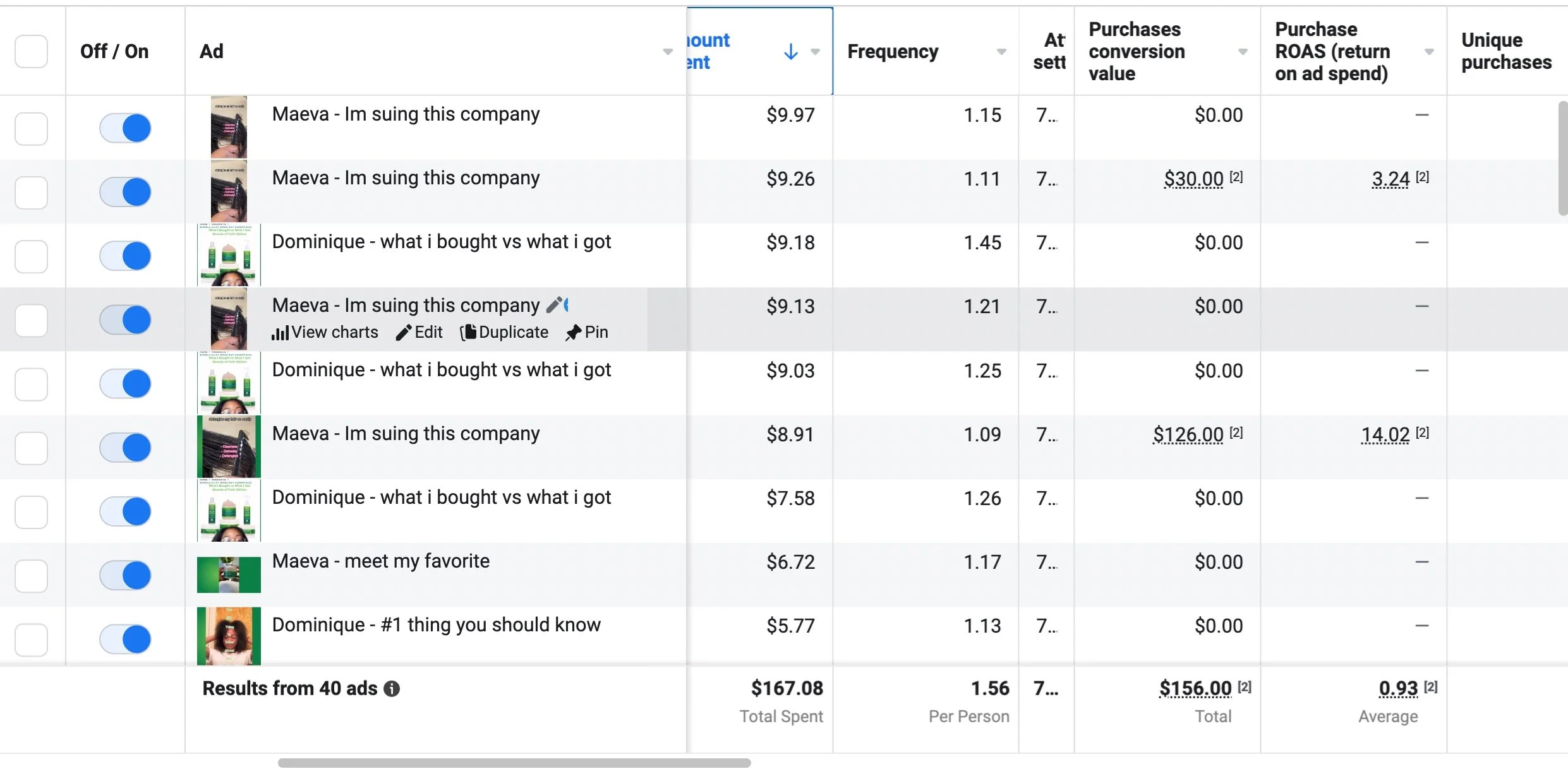
Task: Toggle off the $9.97 Maeva ad
Action: point(125,128)
